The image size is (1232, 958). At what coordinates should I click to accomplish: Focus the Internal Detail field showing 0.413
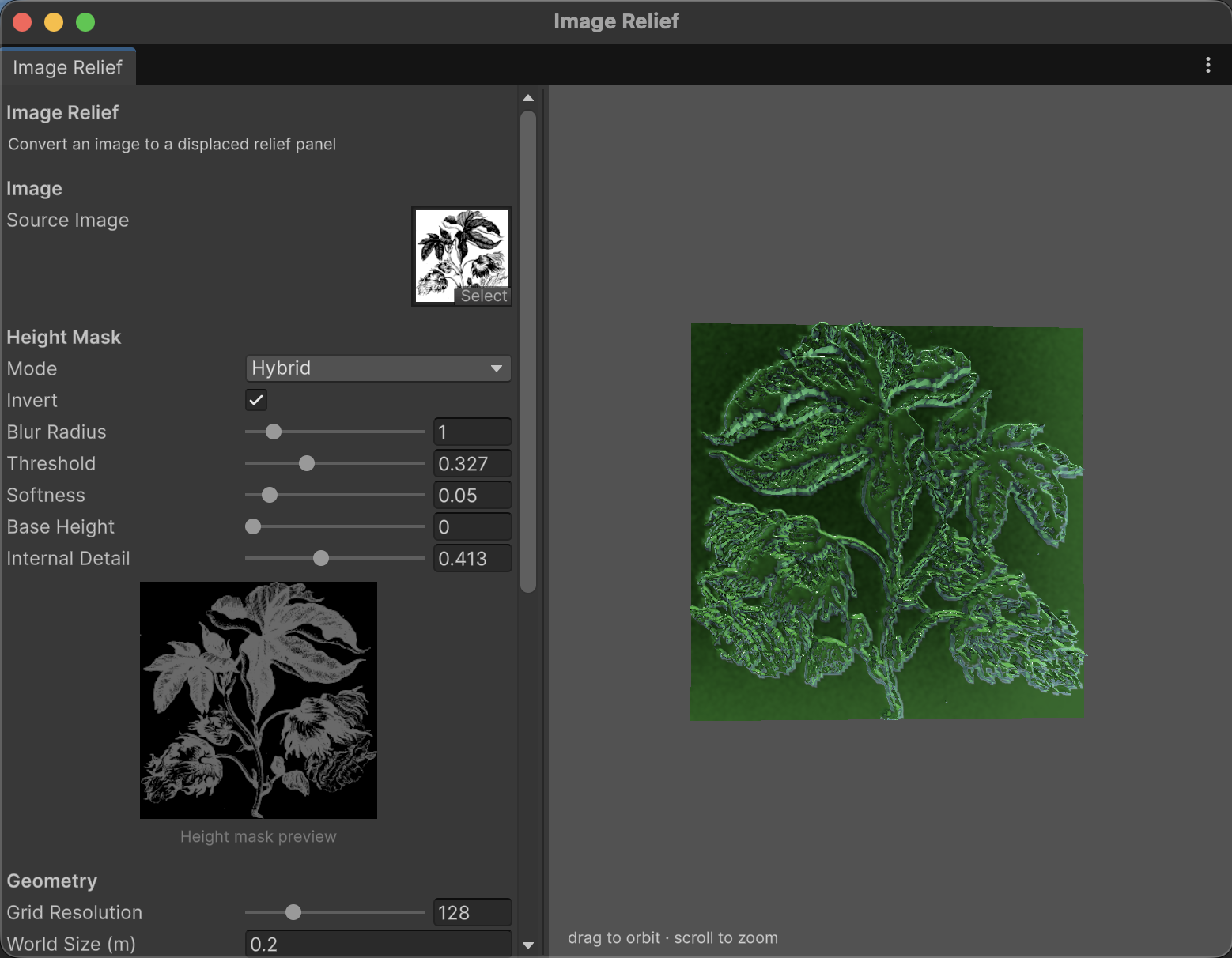473,558
